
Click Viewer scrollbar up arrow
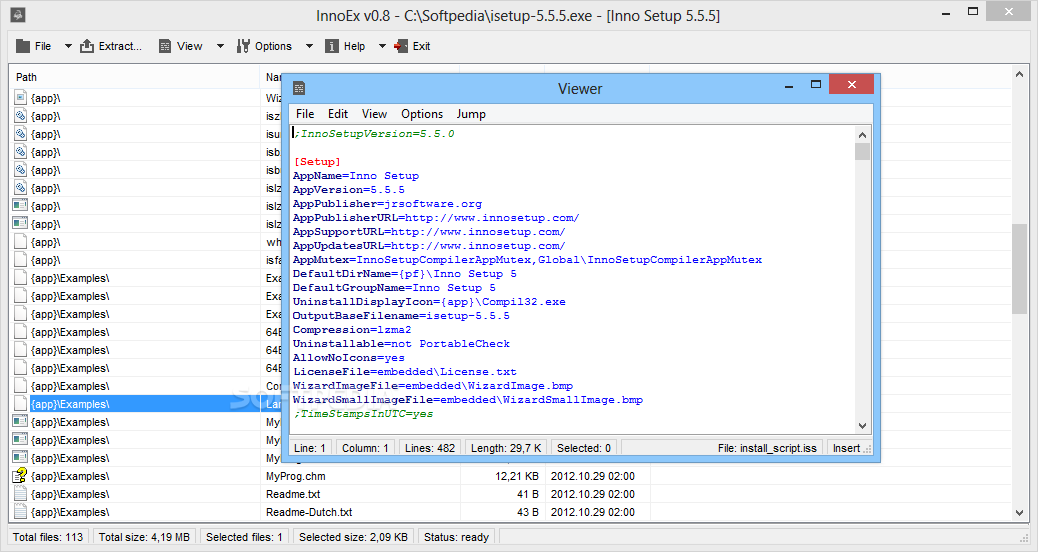[x=862, y=135]
